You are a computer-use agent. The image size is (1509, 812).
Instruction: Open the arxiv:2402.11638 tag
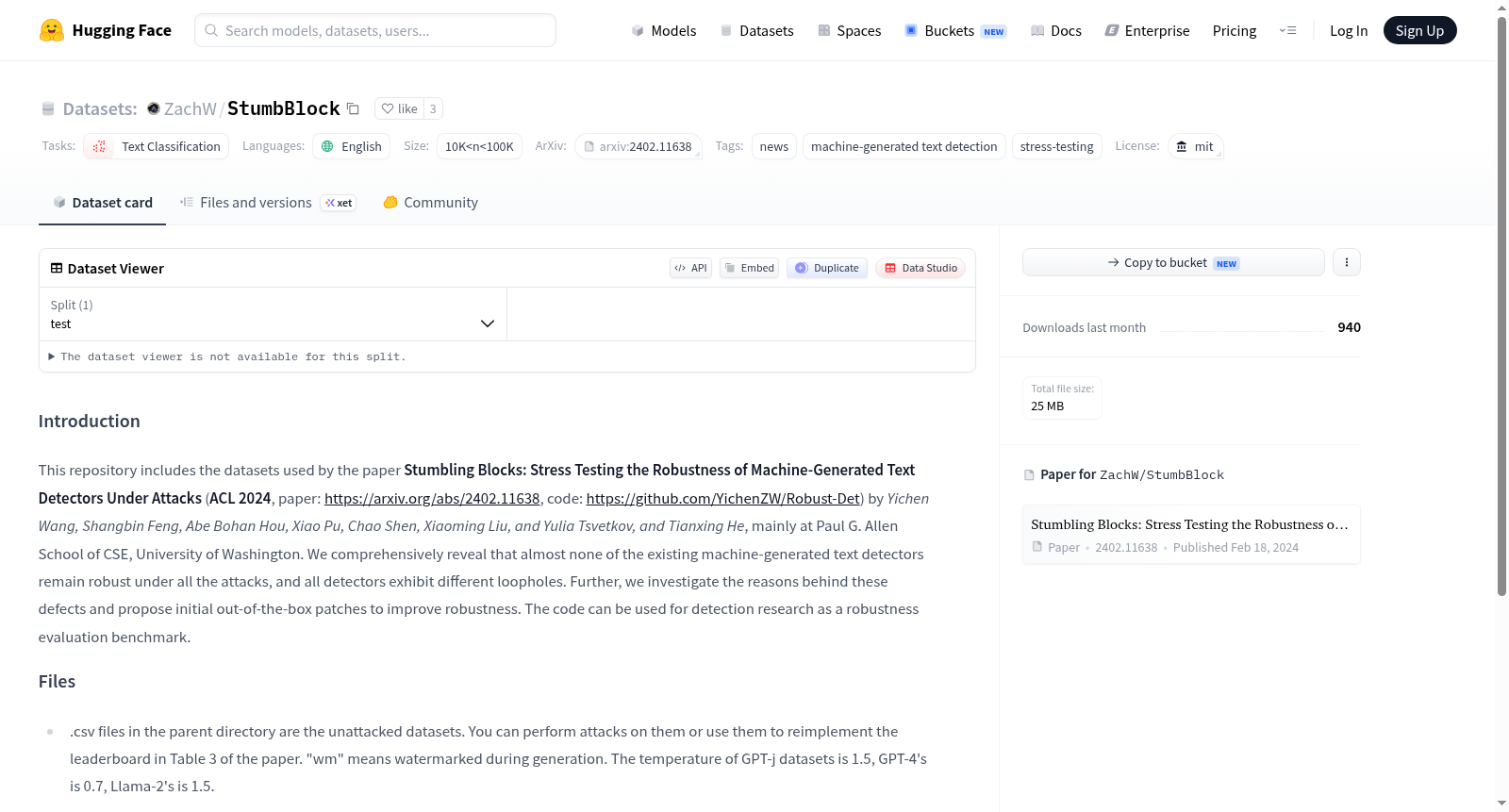click(638, 146)
